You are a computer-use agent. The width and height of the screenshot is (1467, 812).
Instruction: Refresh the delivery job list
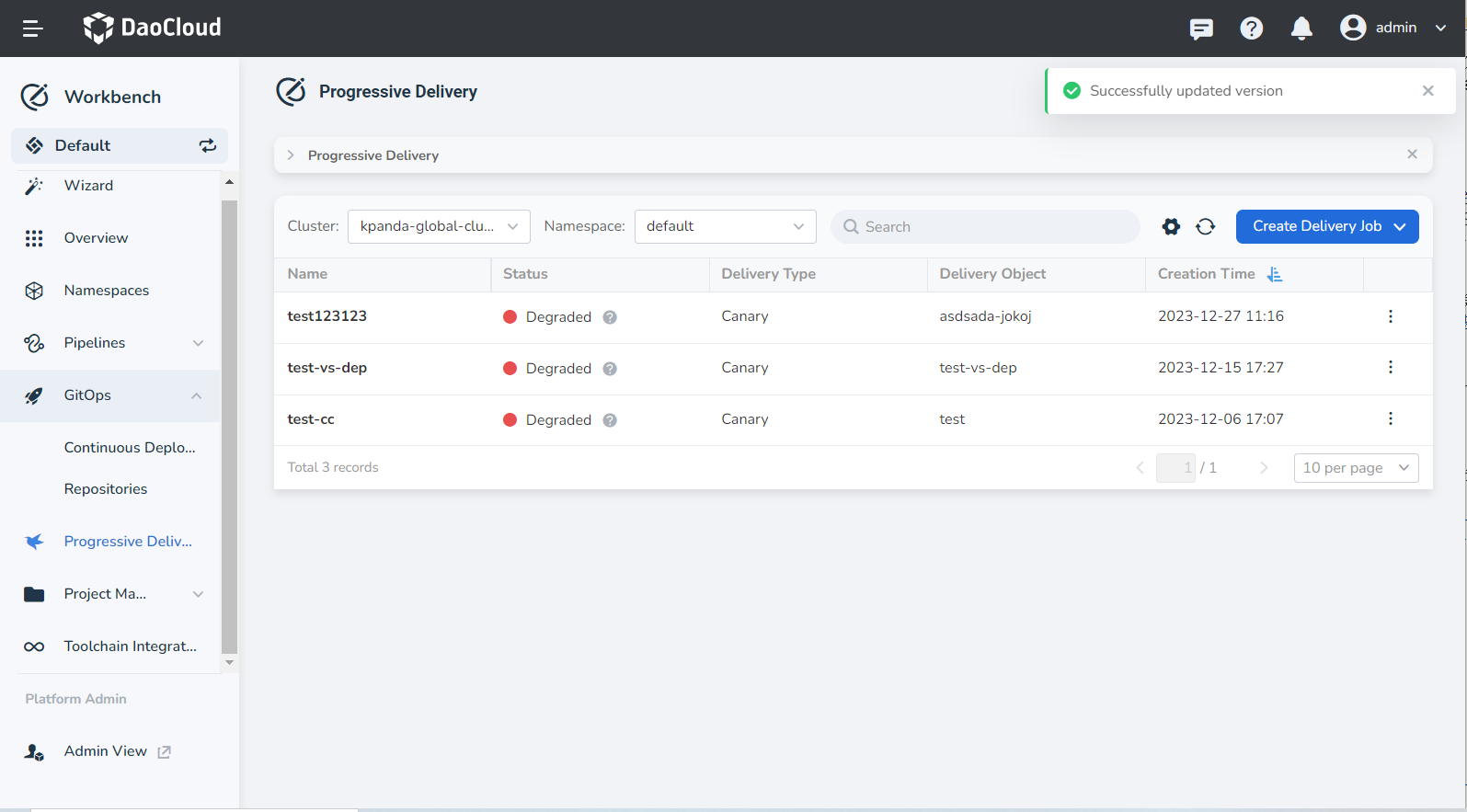click(1206, 227)
